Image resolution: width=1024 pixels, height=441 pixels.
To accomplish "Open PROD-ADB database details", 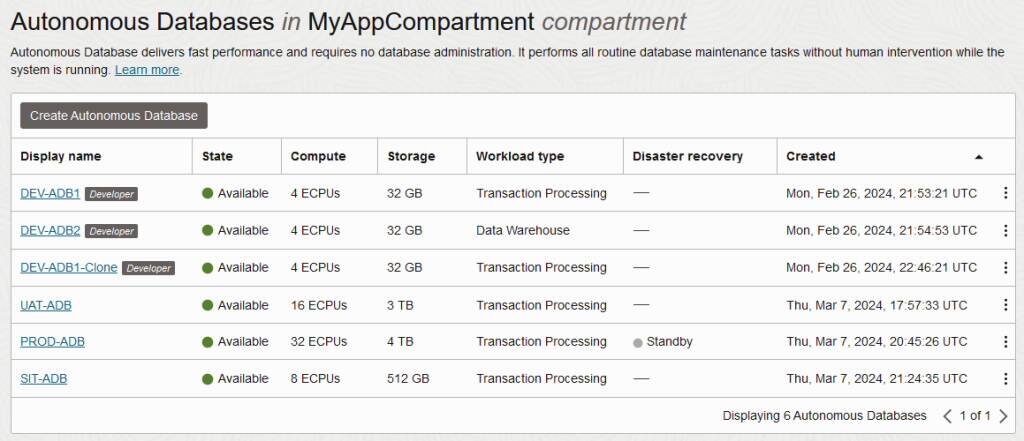I will [x=52, y=342].
